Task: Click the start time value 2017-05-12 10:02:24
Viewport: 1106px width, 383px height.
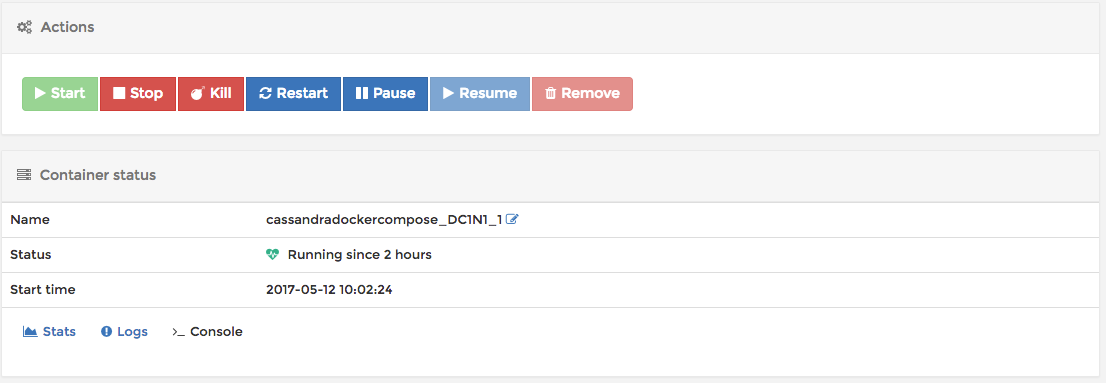Action: 329,289
